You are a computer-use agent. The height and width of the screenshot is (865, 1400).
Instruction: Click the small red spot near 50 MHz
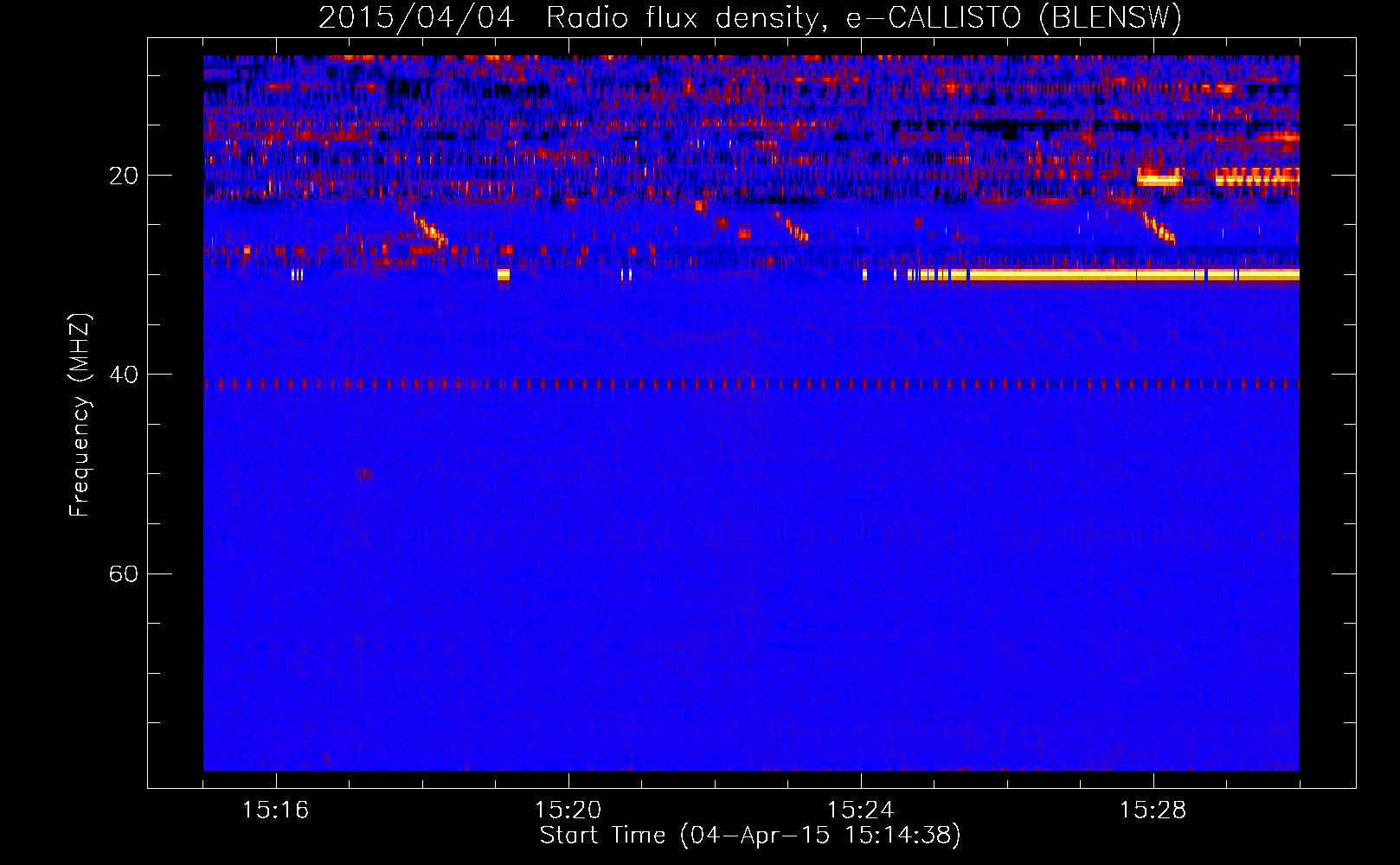365,473
